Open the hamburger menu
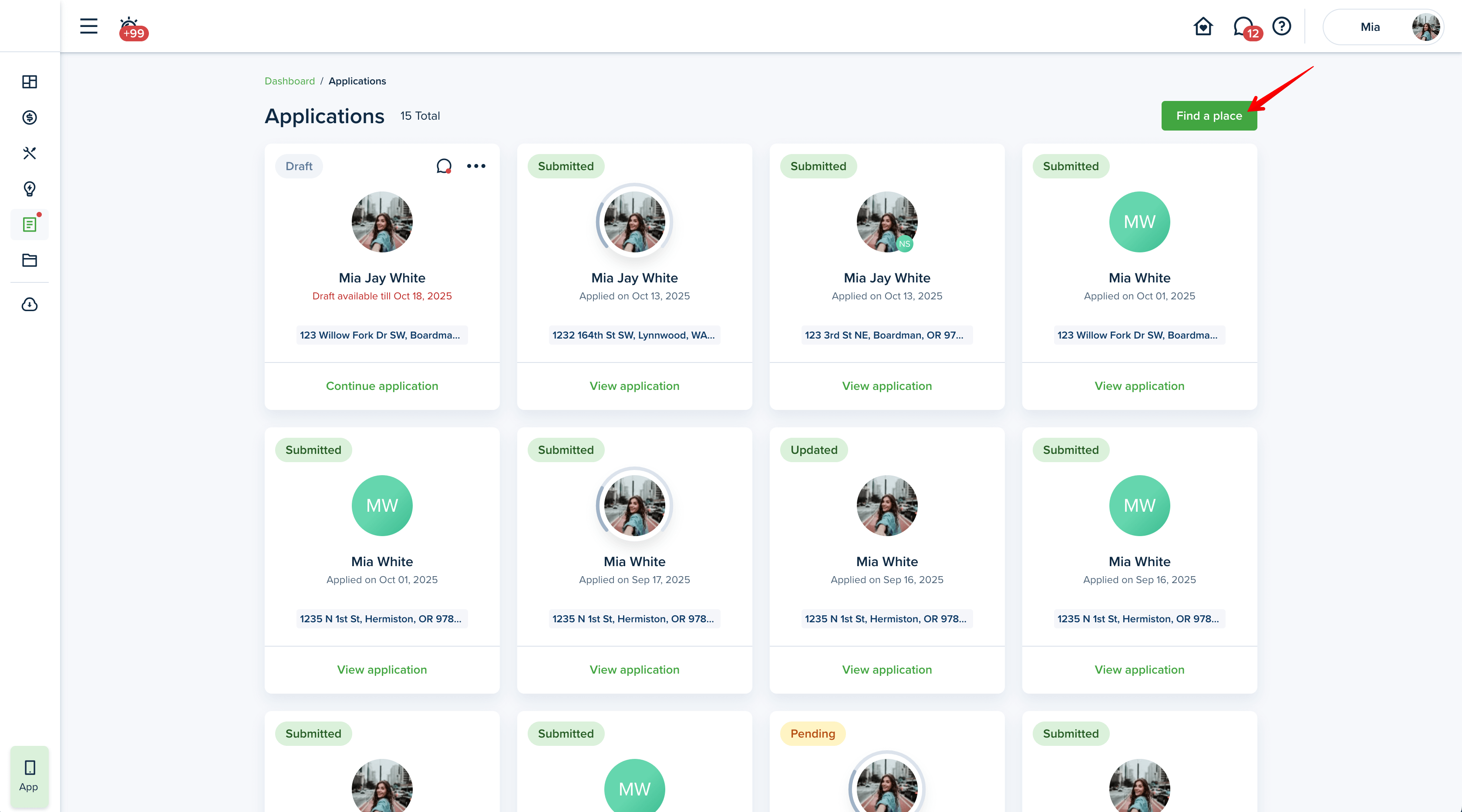The width and height of the screenshot is (1462, 812). point(88,26)
